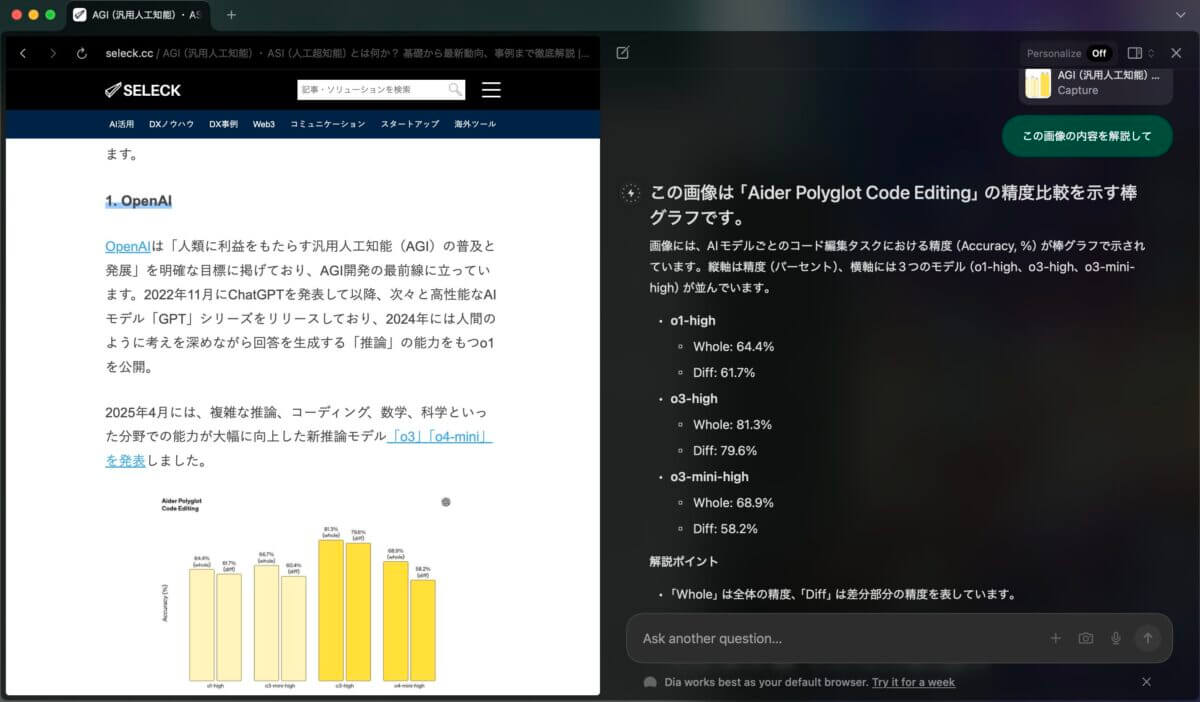Click the seleck.cc address bar
This screenshot has height=702, width=1200.
pyautogui.click(x=346, y=53)
